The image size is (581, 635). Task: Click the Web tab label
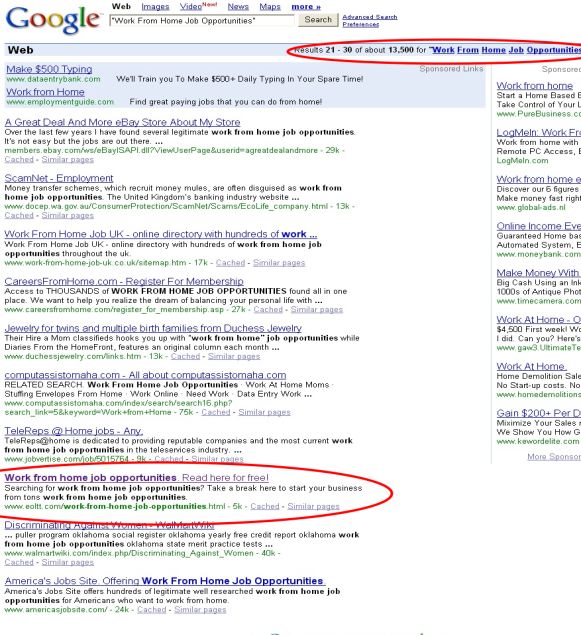click(x=121, y=6)
